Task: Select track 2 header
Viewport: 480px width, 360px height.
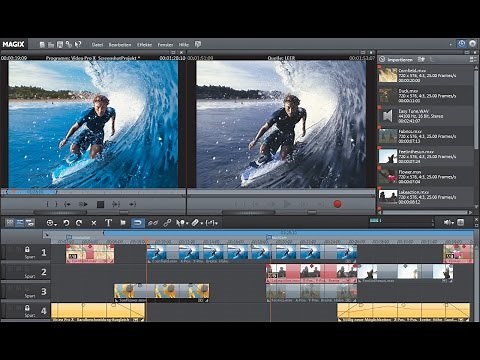Action: click(26, 272)
